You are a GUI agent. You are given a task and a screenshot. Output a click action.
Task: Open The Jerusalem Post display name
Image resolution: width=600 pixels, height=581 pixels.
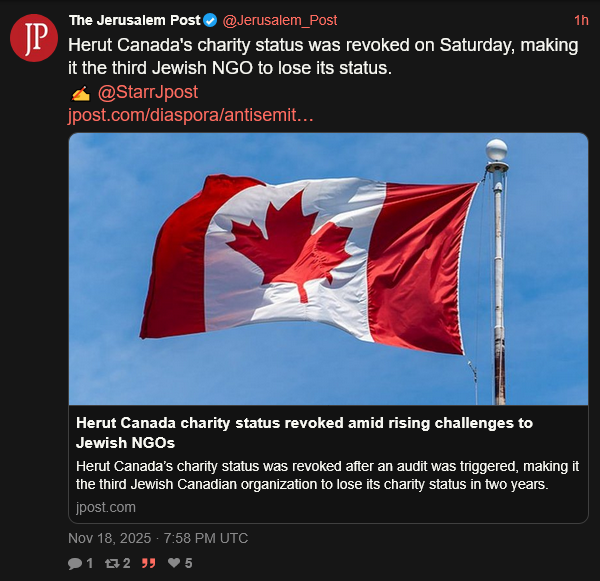tap(134, 20)
